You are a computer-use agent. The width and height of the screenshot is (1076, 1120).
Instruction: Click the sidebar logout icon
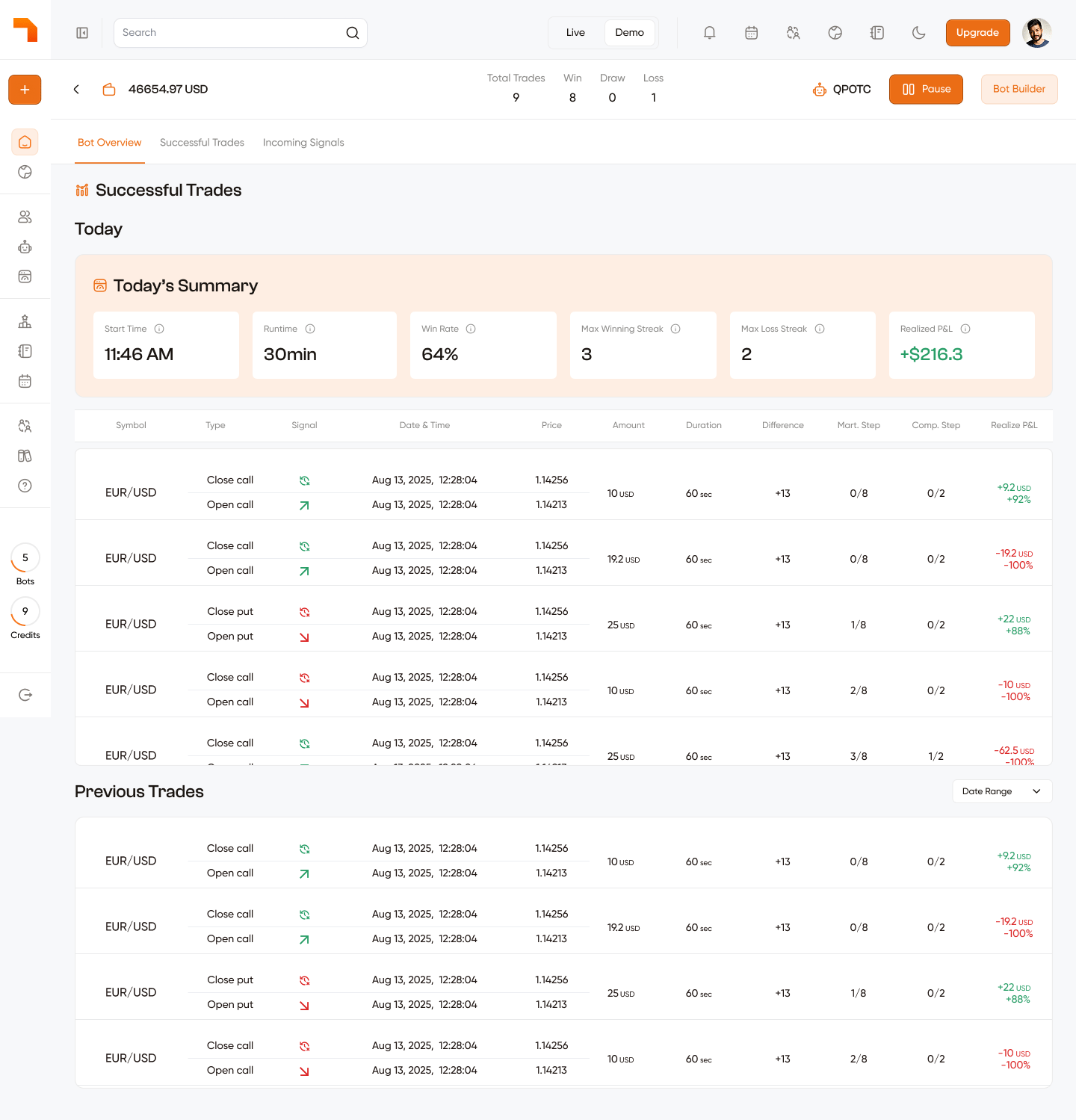pyautogui.click(x=25, y=695)
